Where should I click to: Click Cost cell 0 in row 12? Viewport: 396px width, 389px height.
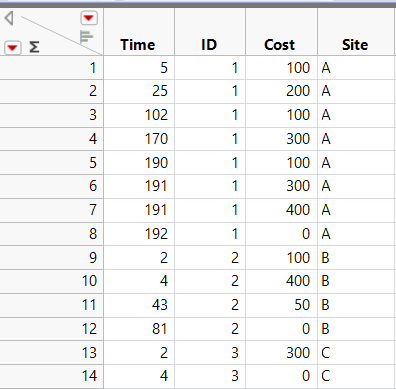(282, 329)
